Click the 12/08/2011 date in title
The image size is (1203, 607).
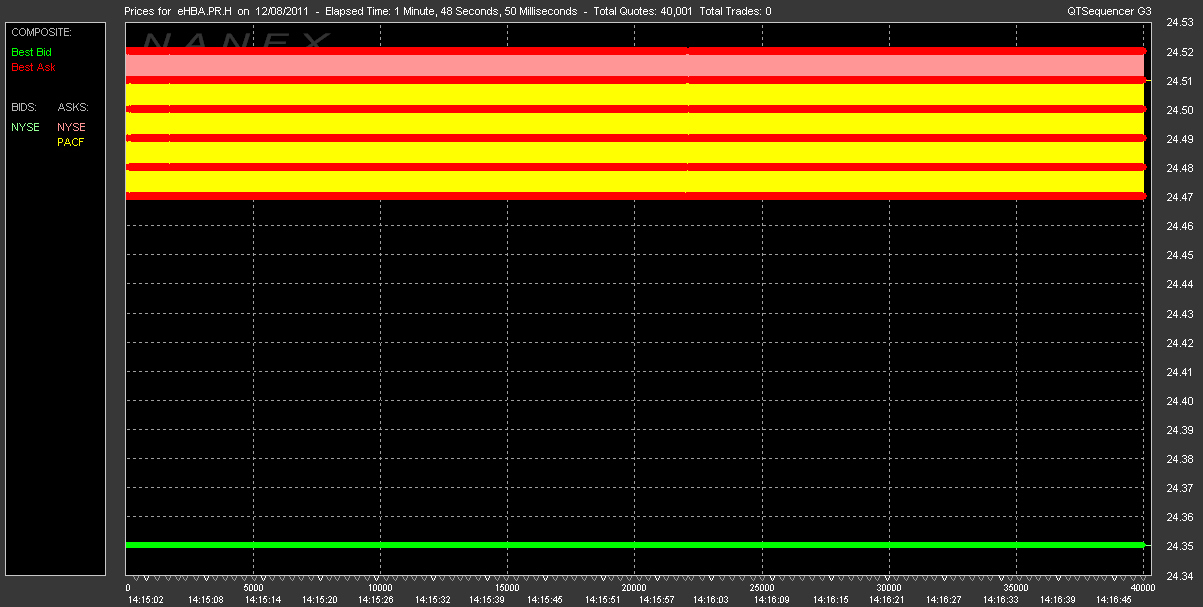[x=283, y=11]
